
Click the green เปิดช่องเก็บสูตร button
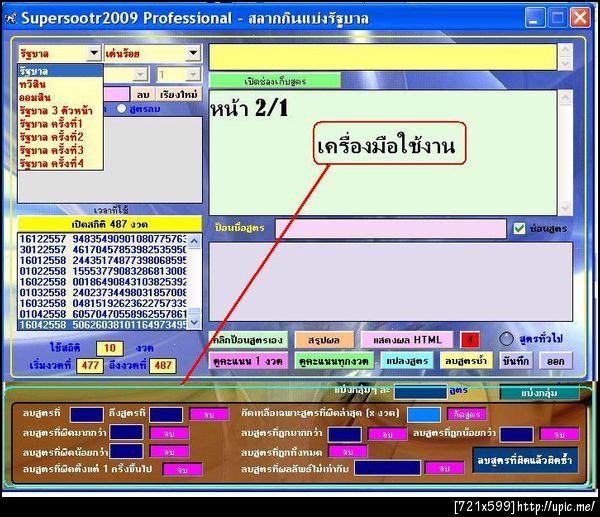pyautogui.click(x=275, y=81)
